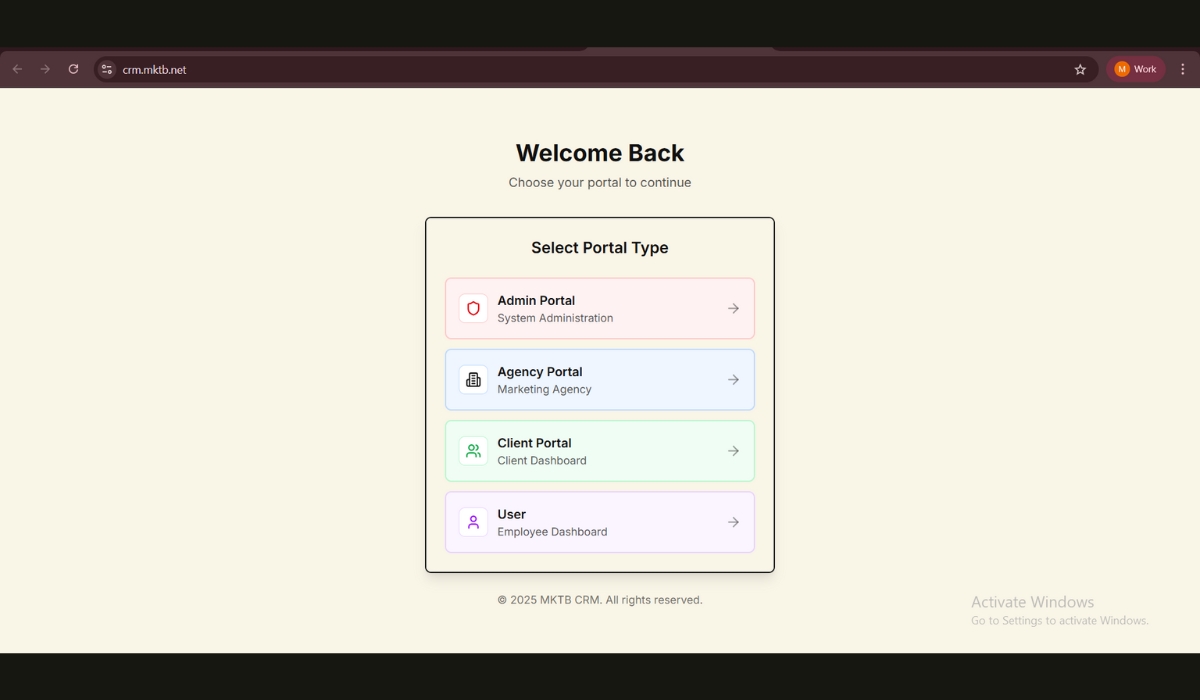Open the Work profile menu
Viewport: 1200px width, 700px height.
coord(1136,69)
